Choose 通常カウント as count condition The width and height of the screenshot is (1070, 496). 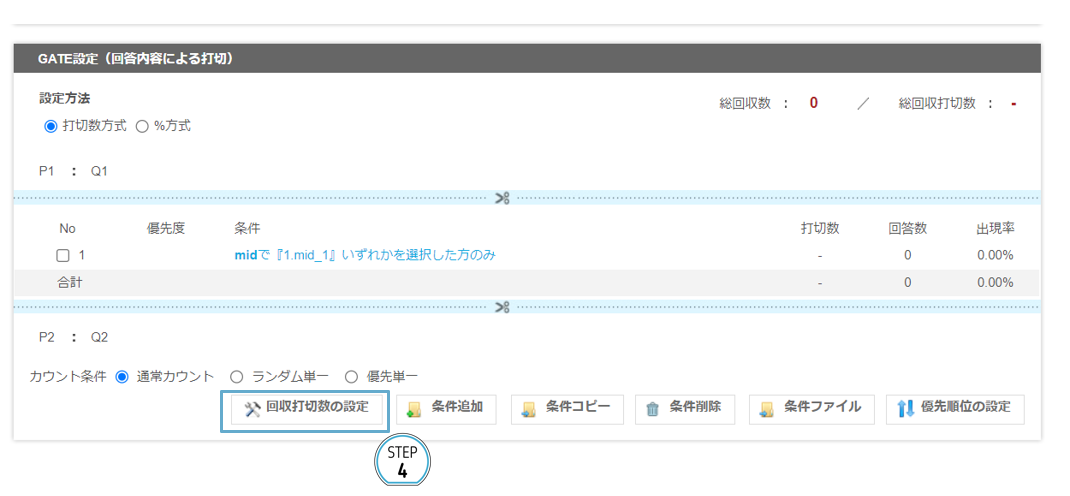(123, 377)
